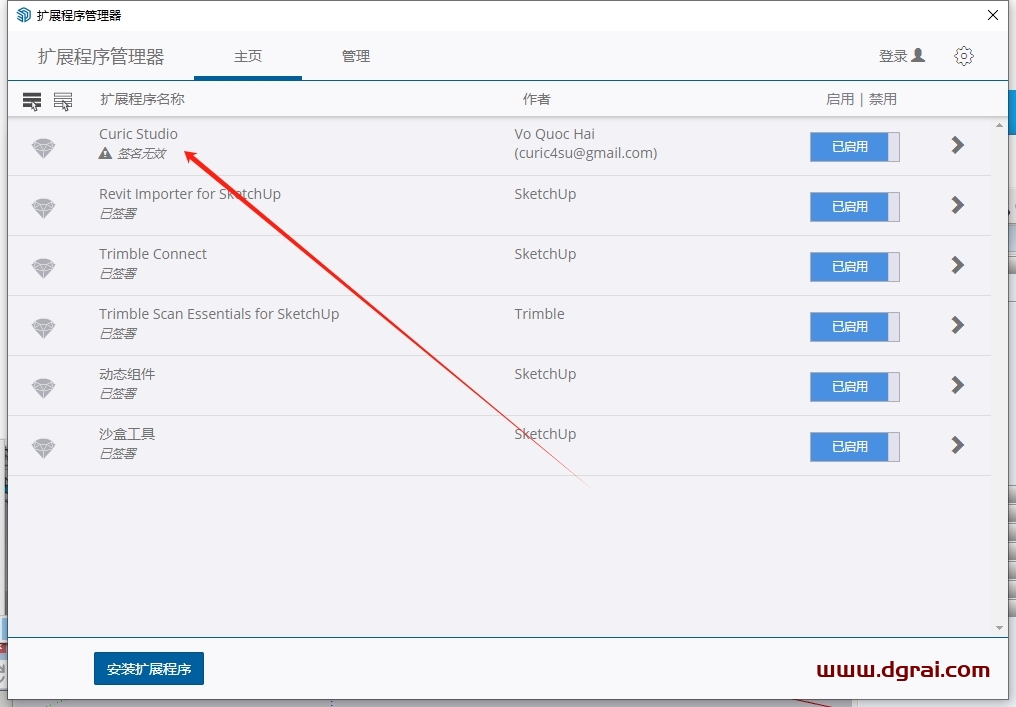Close the 扩展程序管理器 window
Image resolution: width=1016 pixels, height=707 pixels.
tap(993, 15)
